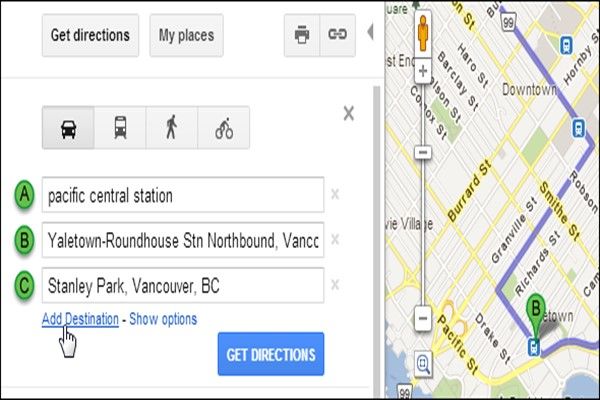Click the Street View pegman icon
Screen dimensions: 600x400
[422, 32]
